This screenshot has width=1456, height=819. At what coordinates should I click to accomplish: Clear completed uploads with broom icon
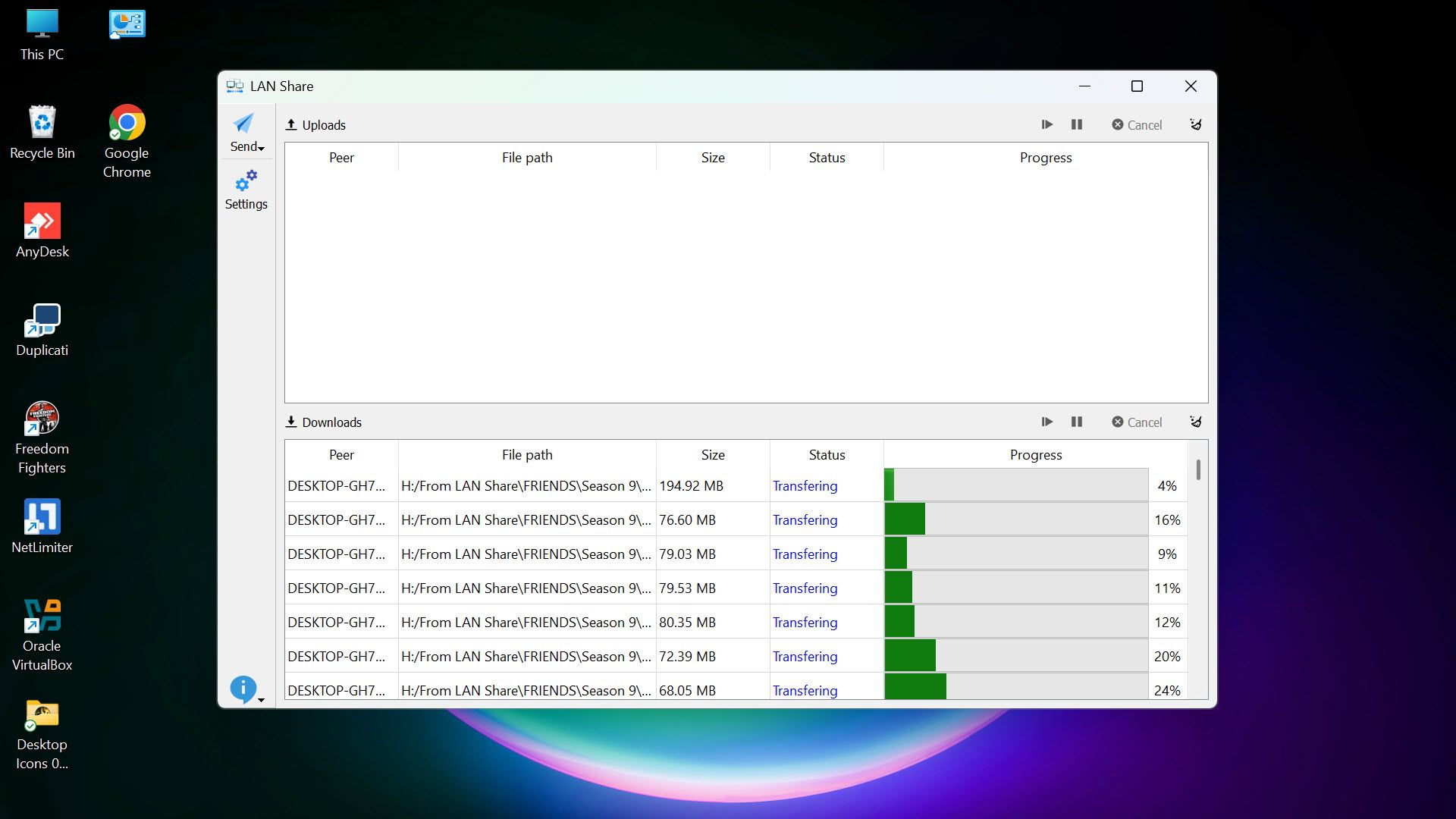coord(1196,124)
